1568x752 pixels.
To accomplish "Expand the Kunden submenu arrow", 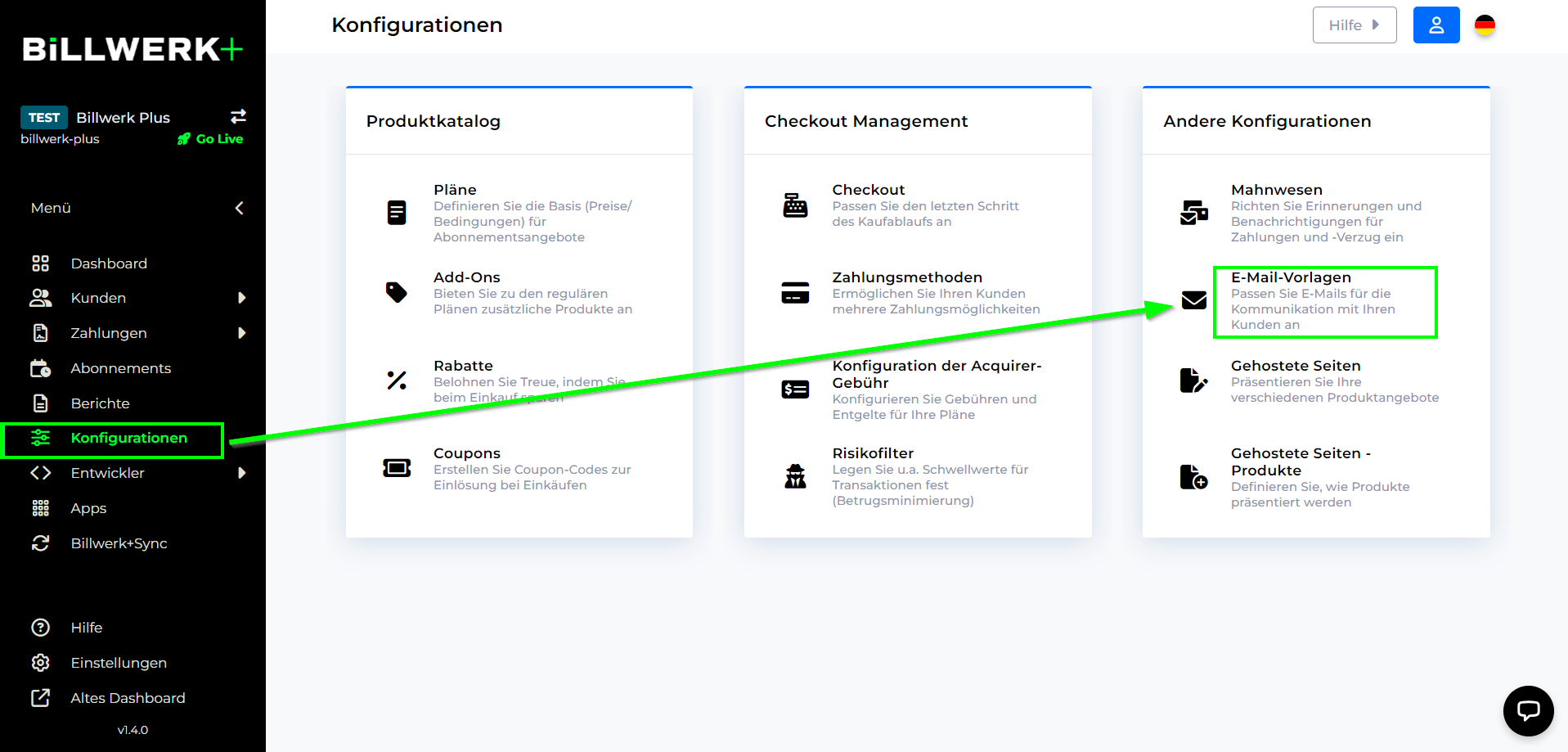I will tap(241, 298).
